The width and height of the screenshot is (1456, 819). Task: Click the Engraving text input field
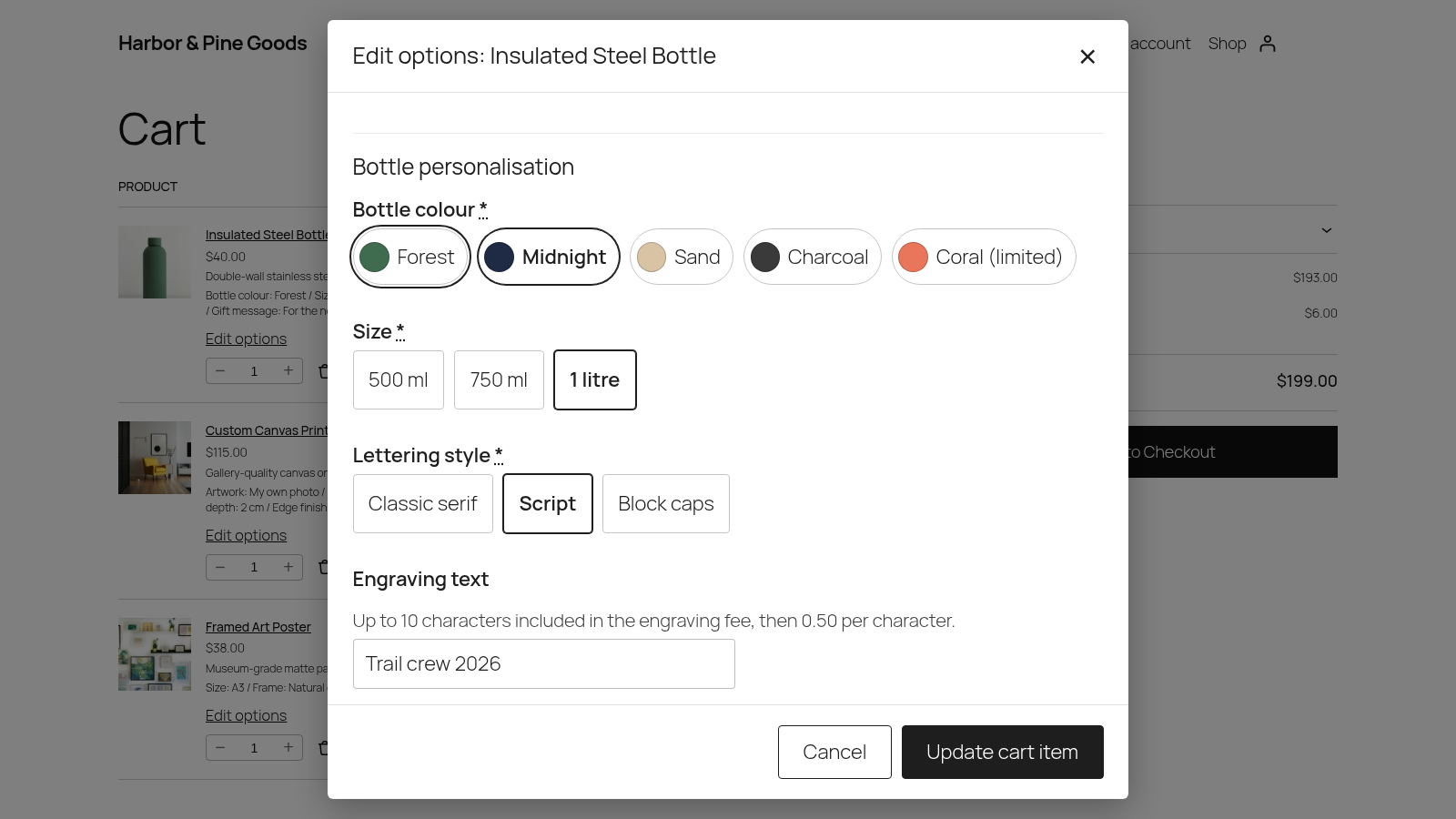(x=544, y=663)
